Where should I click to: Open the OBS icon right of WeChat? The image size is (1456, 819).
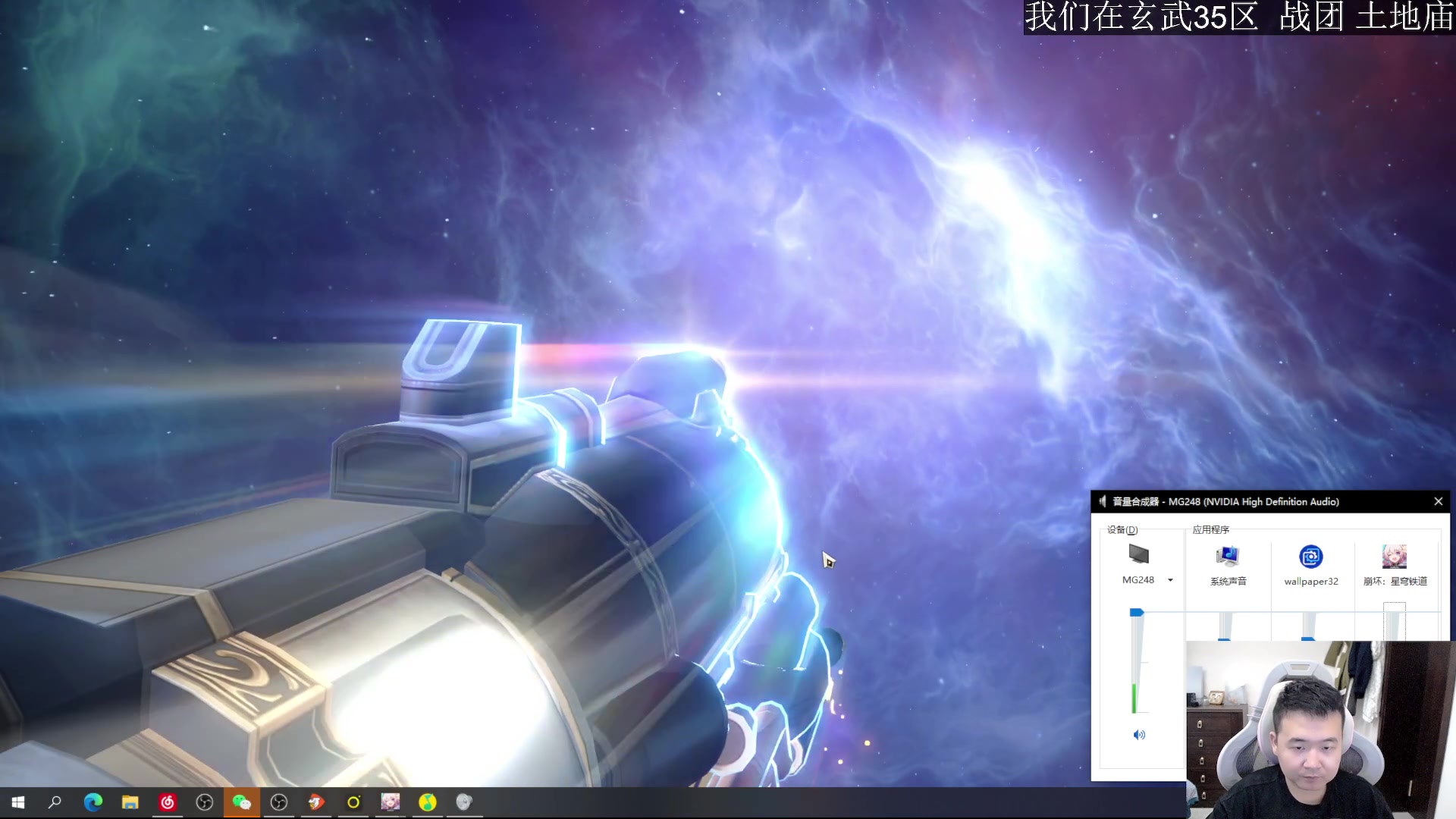pos(279,802)
